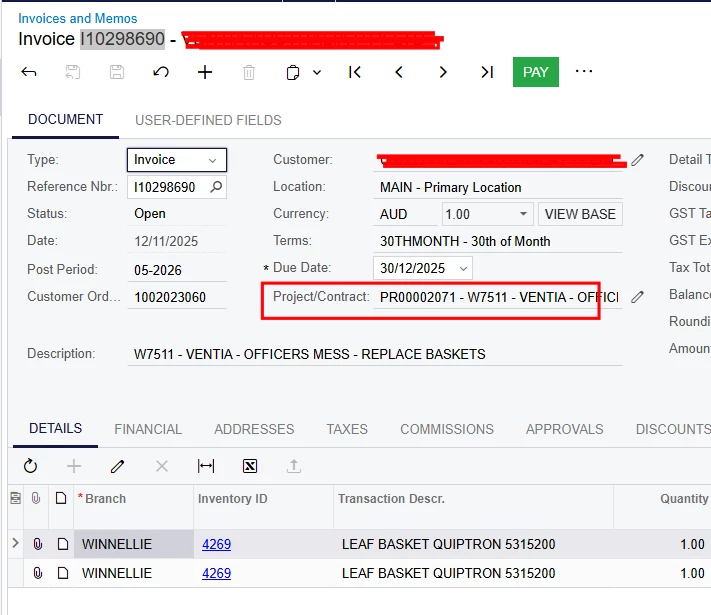Viewport: 711px width, 615px height.
Task: Go to the next record
Action: pos(443,72)
